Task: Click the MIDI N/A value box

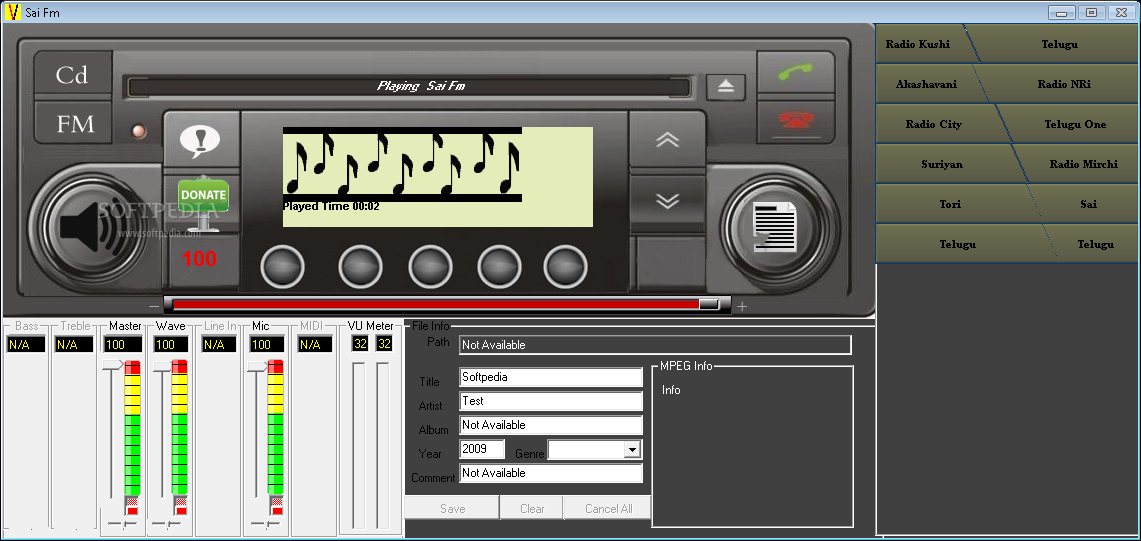Action: [314, 344]
